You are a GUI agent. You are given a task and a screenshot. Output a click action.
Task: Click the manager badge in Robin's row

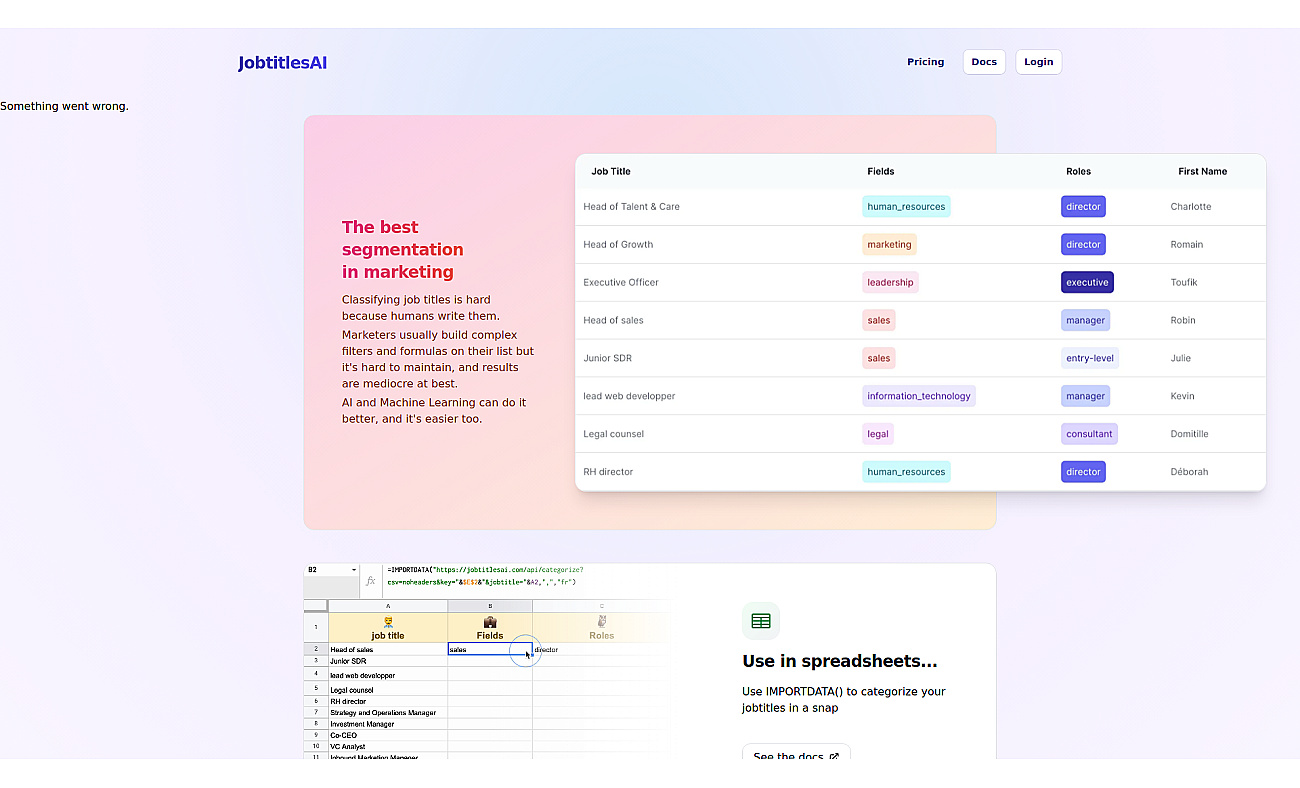[x=1085, y=321]
